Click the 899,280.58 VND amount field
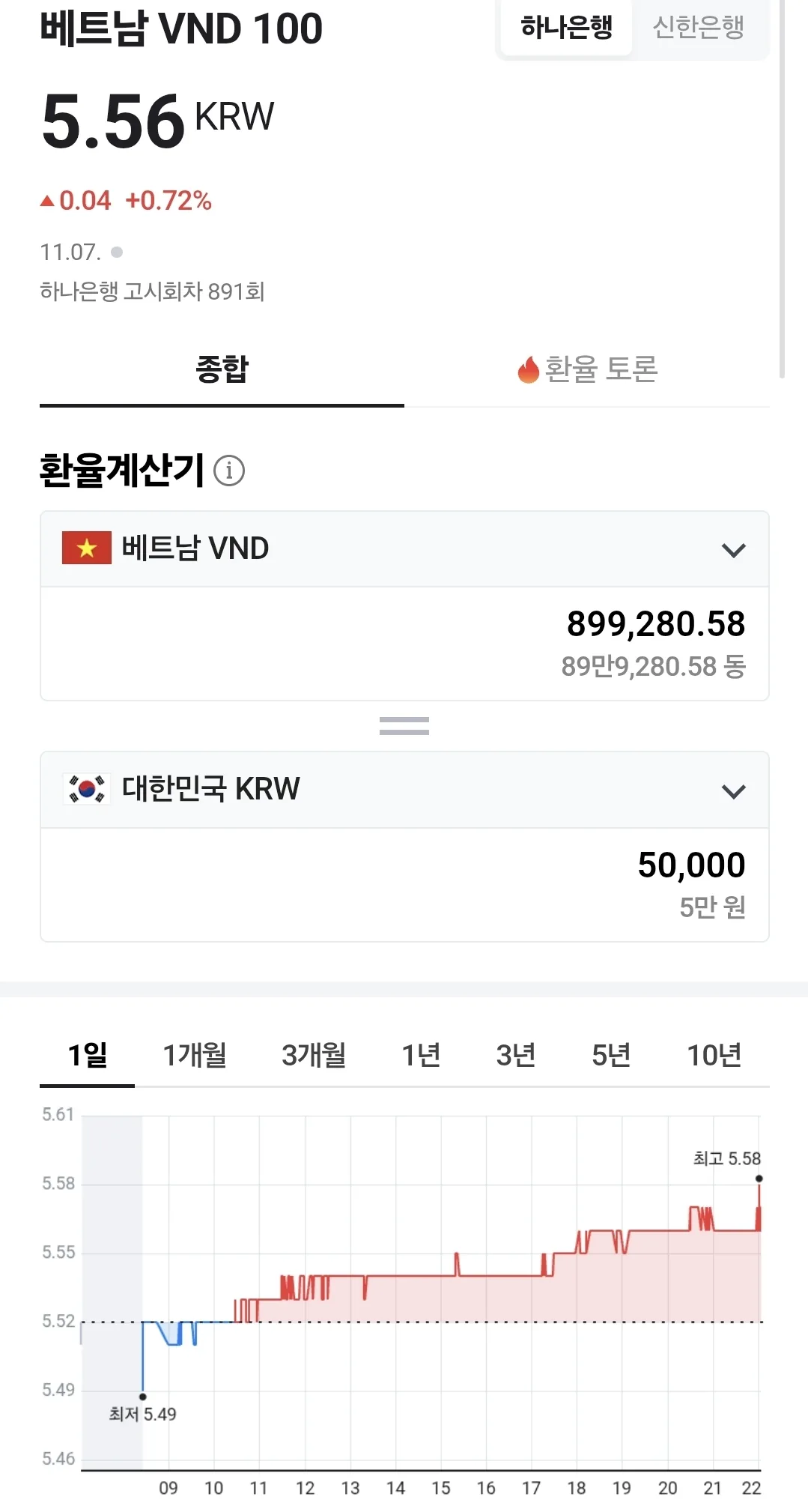This screenshot has width=808, height=1512. (404, 644)
